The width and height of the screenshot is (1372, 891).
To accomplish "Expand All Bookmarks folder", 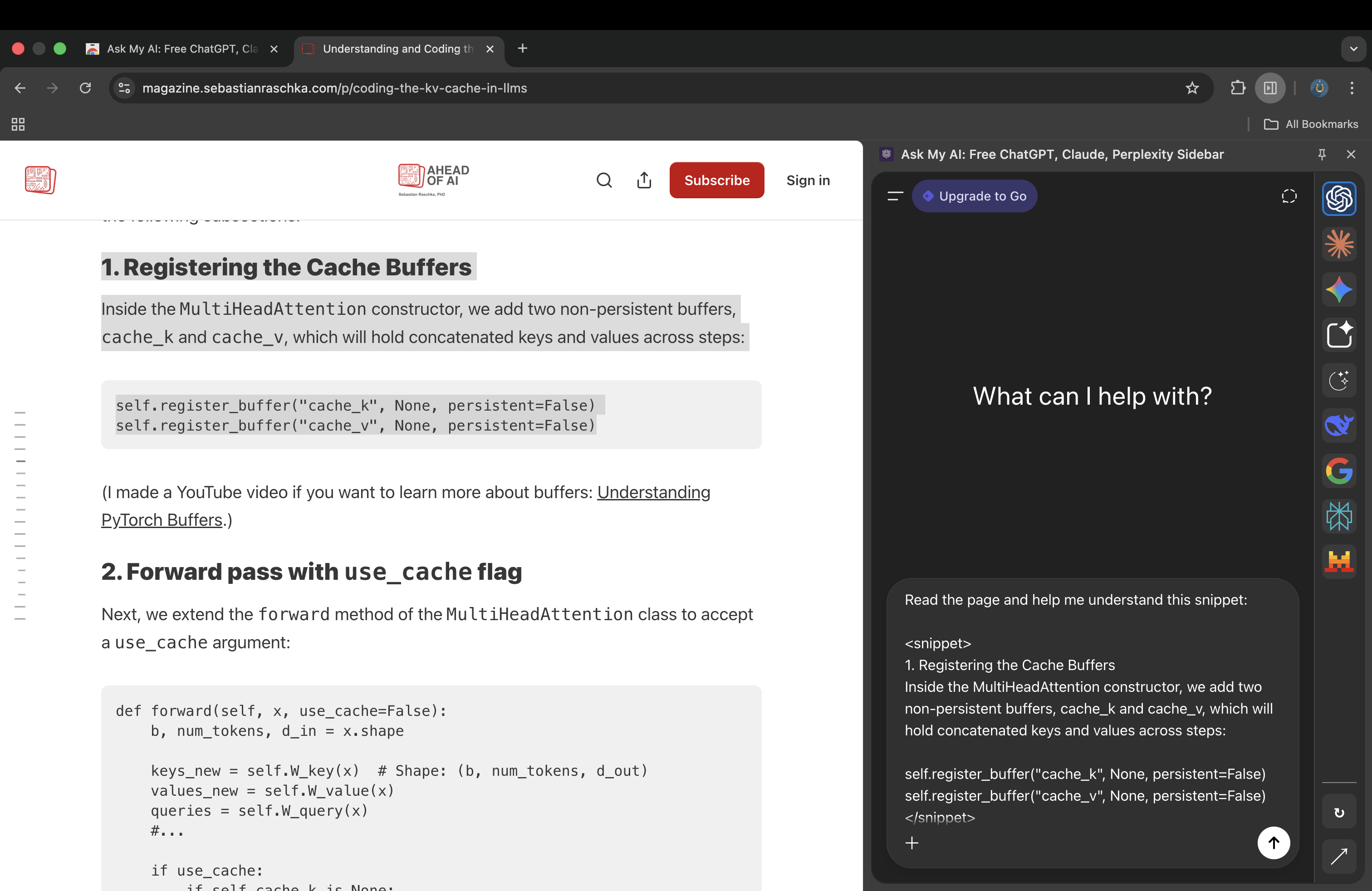I will (x=1312, y=124).
